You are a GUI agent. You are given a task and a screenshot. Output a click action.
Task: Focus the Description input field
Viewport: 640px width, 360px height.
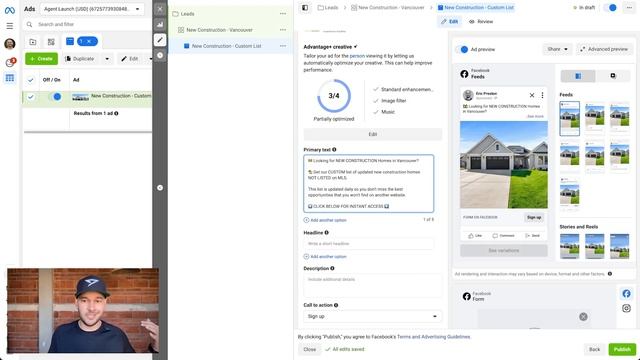coord(373,285)
